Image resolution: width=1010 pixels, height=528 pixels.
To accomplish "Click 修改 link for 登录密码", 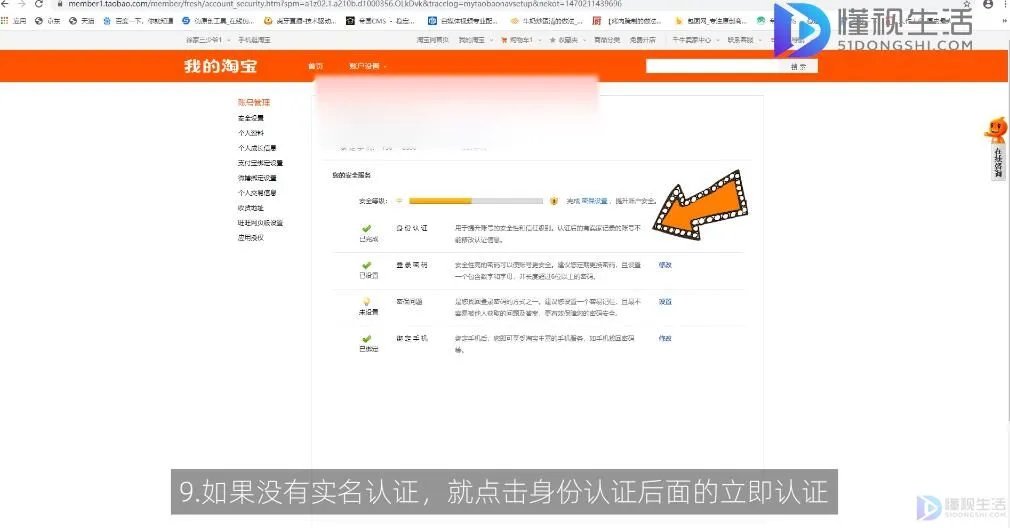I will point(665,265).
